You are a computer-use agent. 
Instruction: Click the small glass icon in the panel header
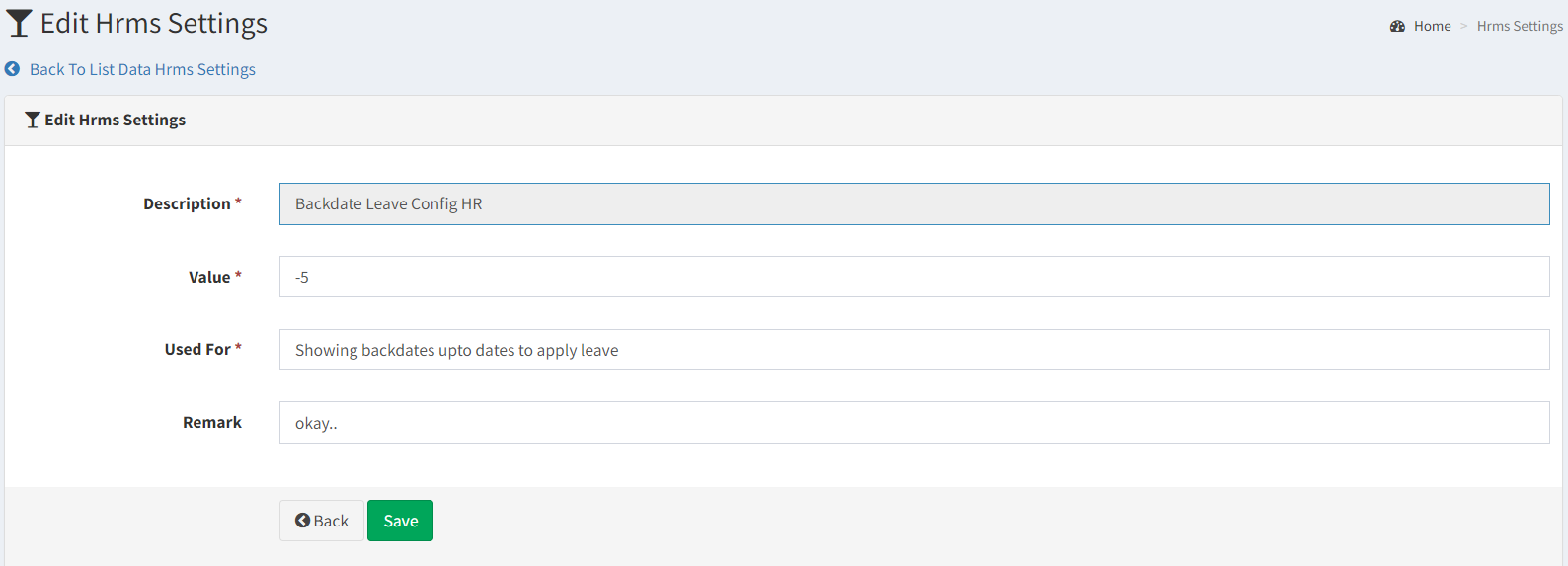point(33,120)
